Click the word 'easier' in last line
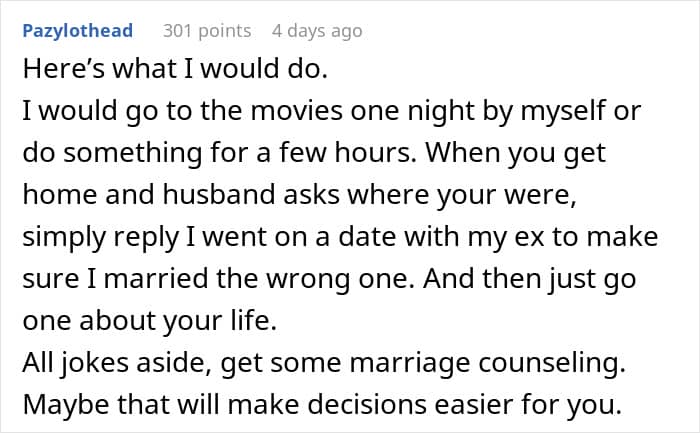The width and height of the screenshot is (700, 433). click(474, 404)
